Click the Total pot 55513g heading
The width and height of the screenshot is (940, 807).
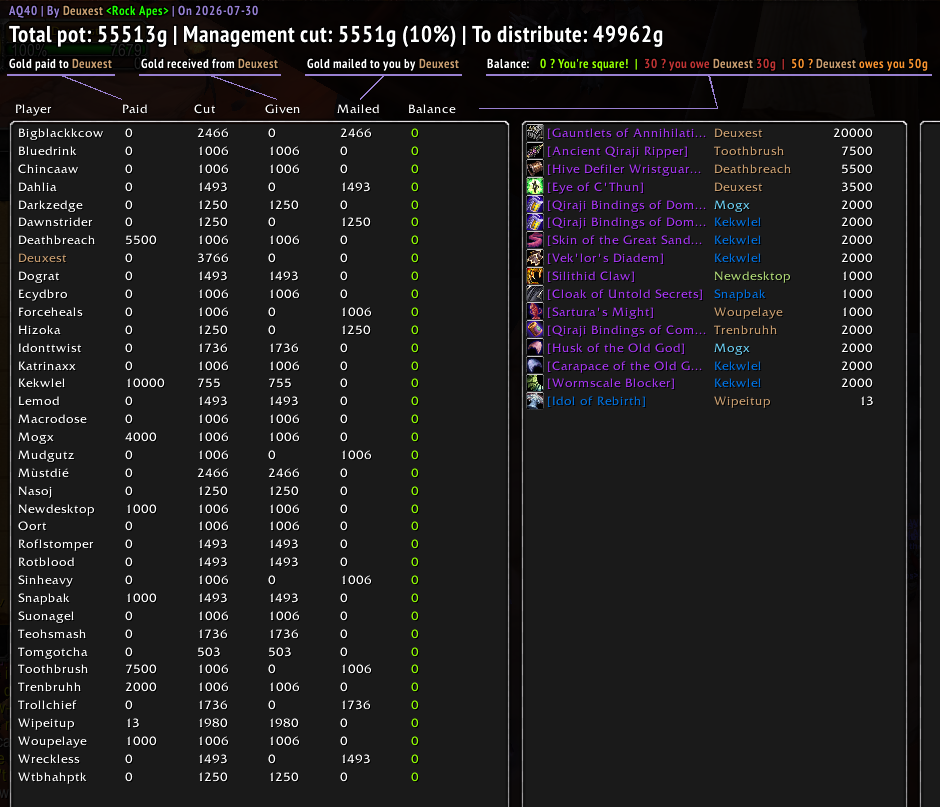tap(88, 35)
